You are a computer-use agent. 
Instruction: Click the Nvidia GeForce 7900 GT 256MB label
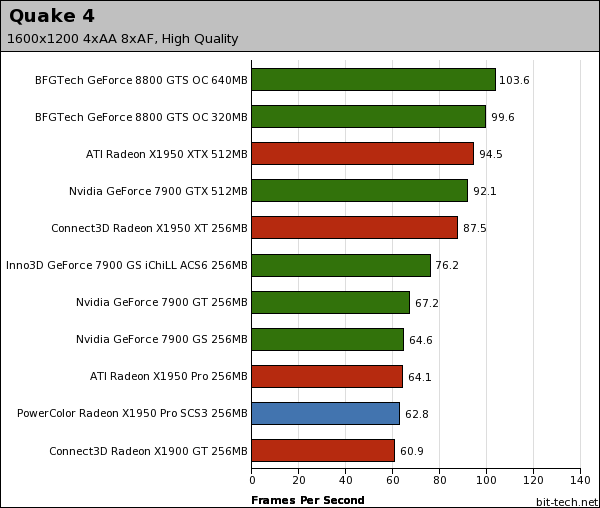coord(162,302)
